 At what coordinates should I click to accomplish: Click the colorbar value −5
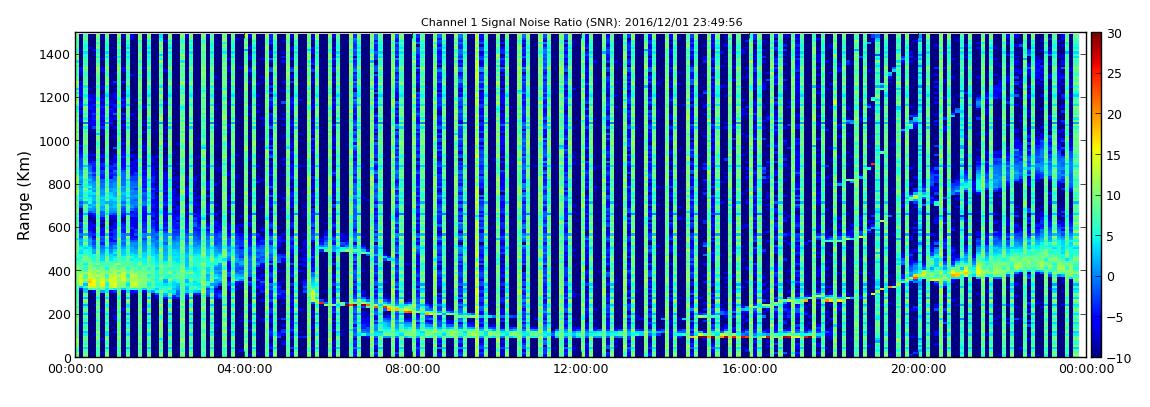tap(1115, 317)
